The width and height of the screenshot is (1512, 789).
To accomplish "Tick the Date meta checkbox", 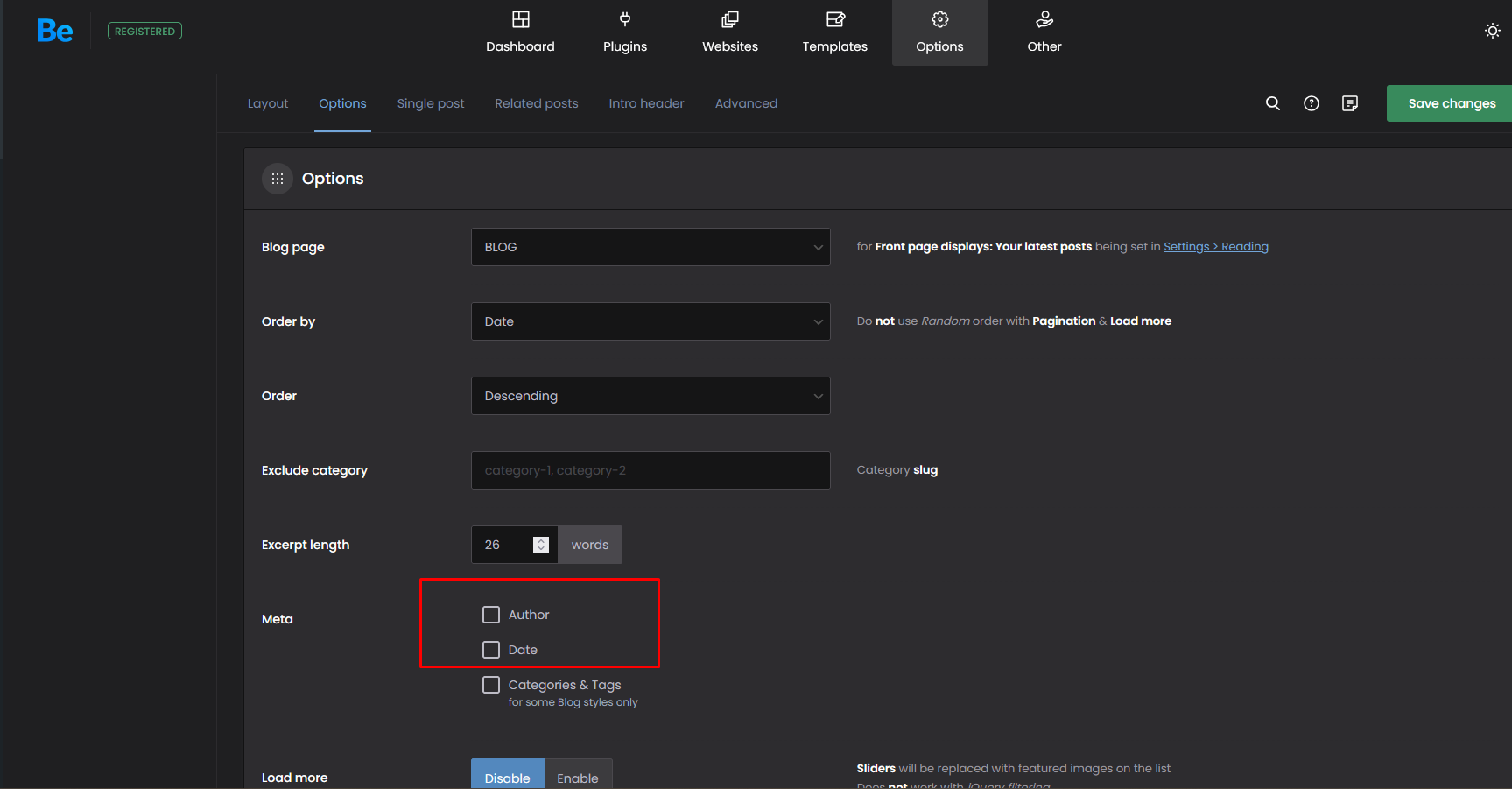I will 491,650.
